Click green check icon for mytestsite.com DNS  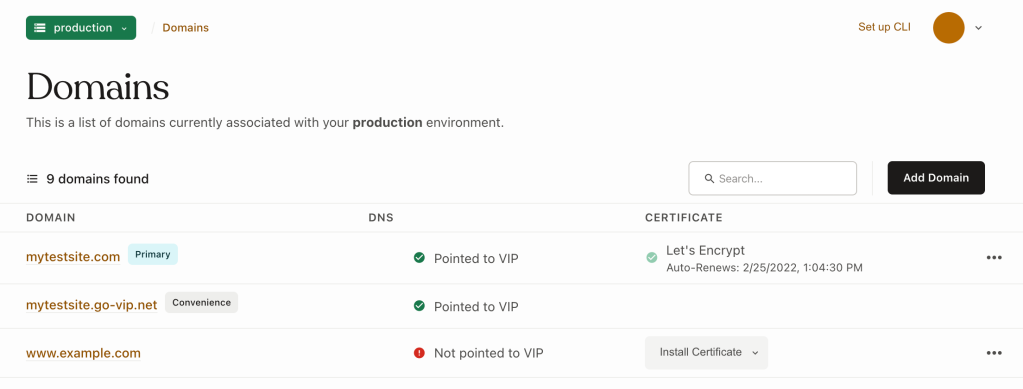[420, 258]
